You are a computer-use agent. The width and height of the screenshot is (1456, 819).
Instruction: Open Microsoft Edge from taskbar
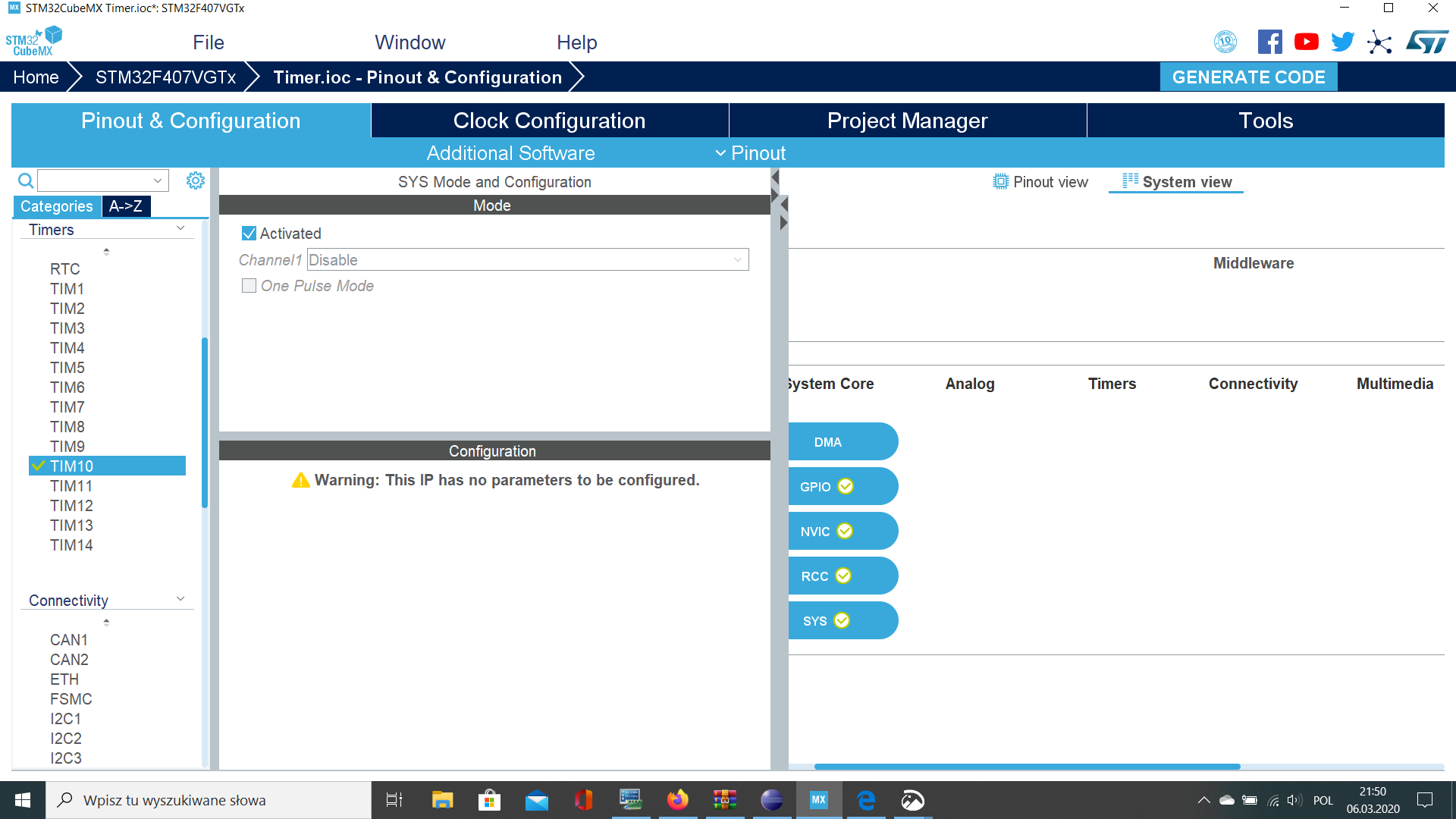(866, 800)
